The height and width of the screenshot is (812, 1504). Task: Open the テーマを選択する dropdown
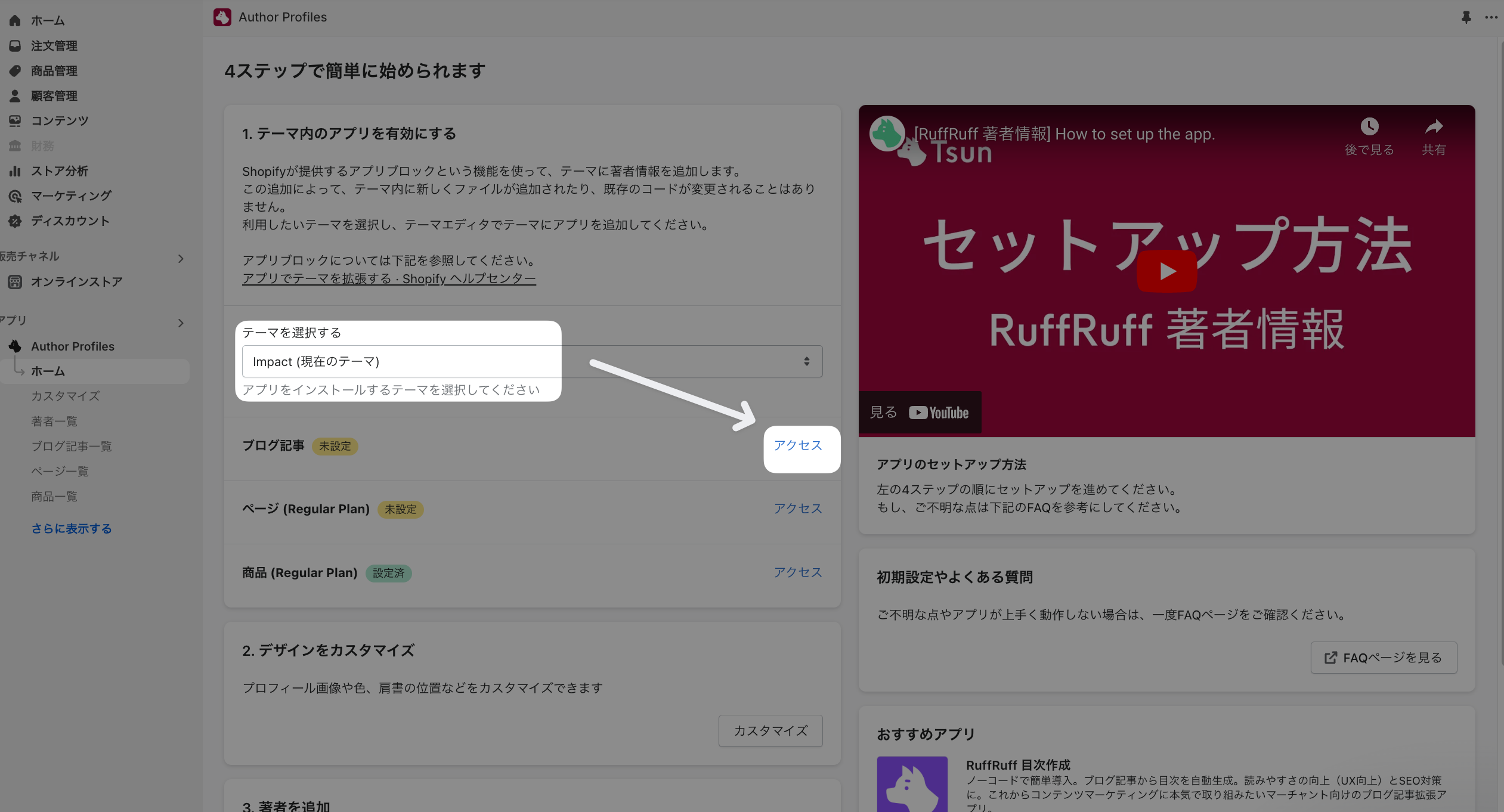pyautogui.click(x=533, y=361)
